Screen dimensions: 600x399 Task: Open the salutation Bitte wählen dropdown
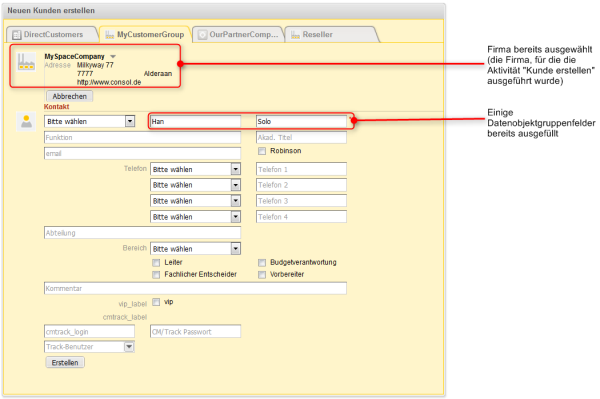pos(90,121)
